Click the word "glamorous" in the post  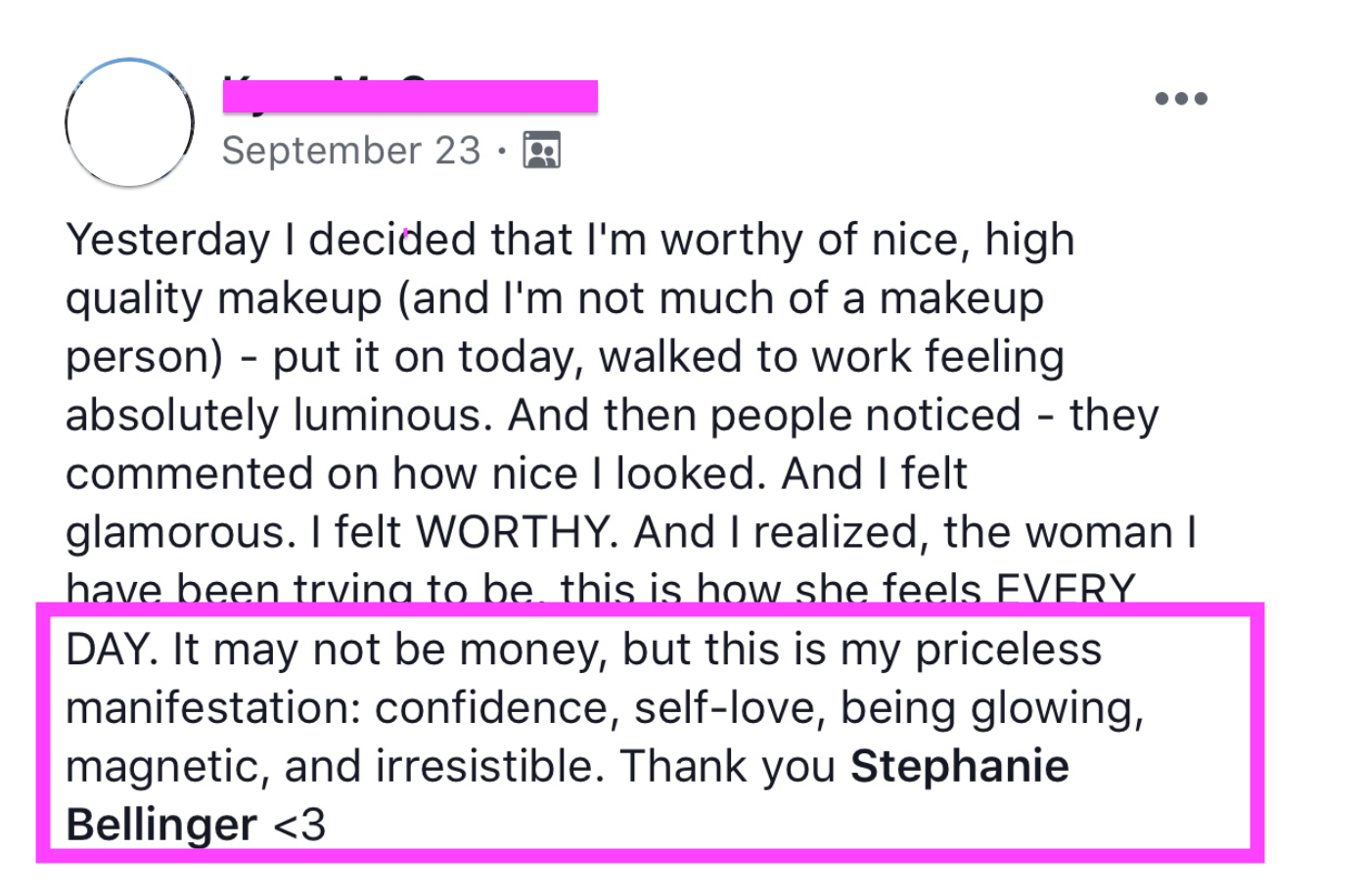(x=180, y=533)
